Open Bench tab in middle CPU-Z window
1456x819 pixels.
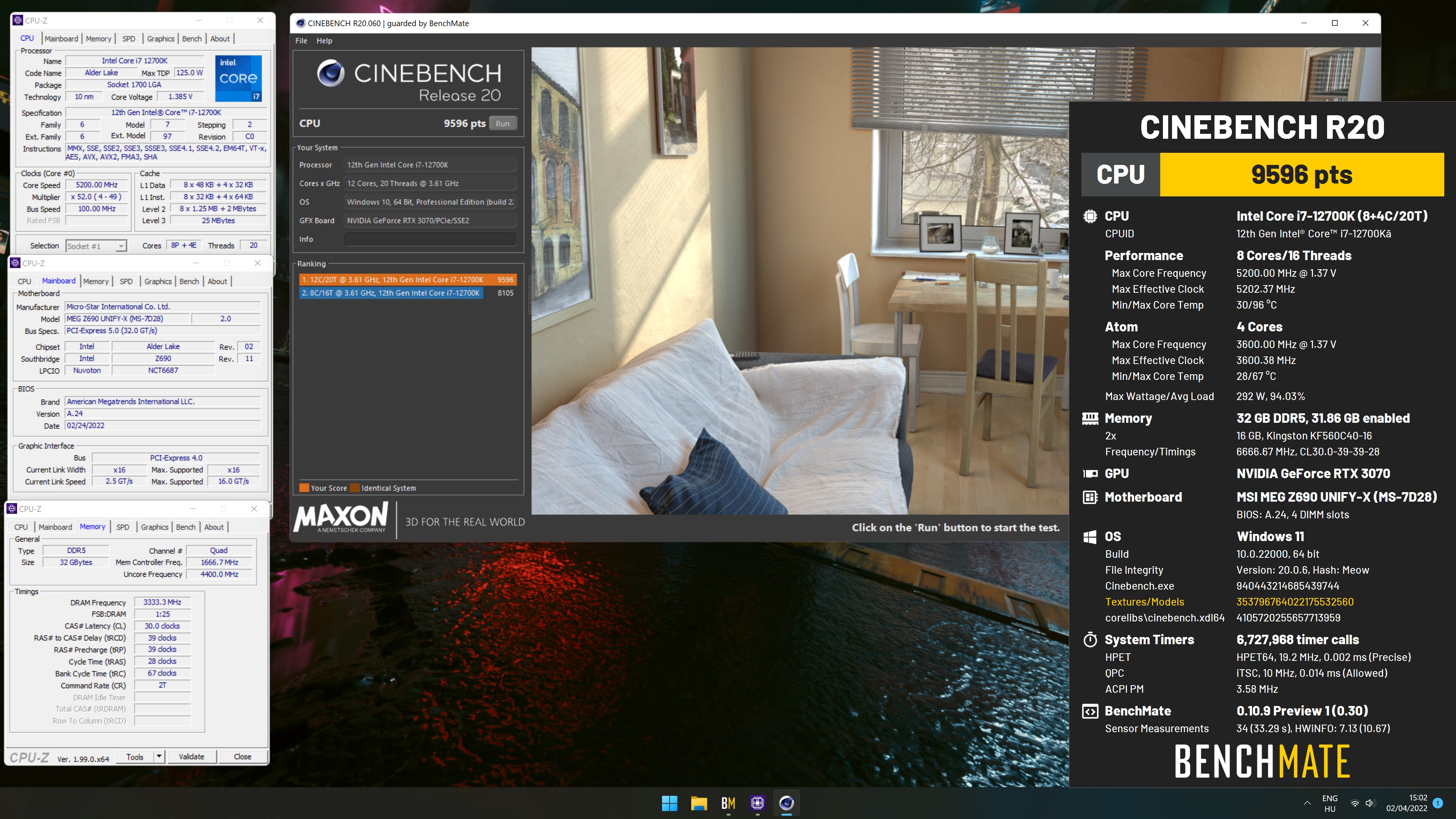point(189,281)
